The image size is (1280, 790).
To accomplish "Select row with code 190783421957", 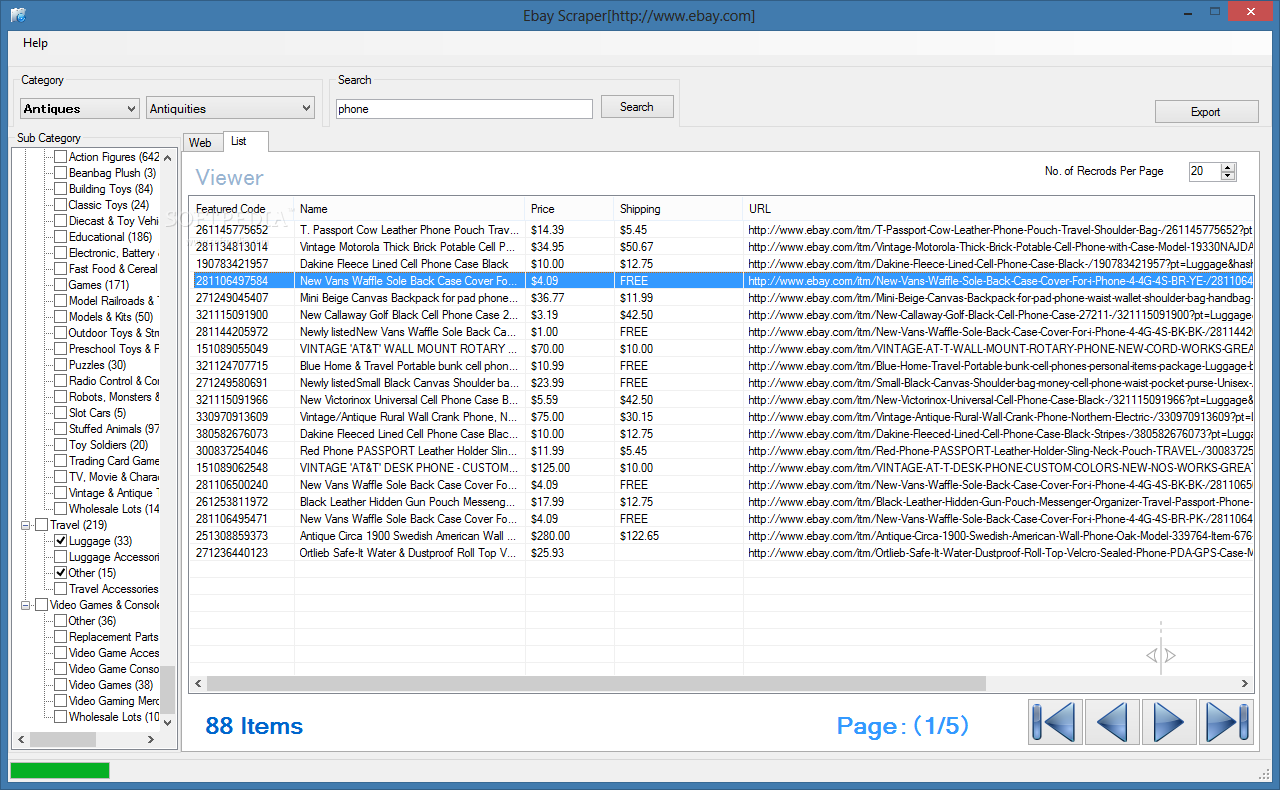I will pyautogui.click(x=722, y=264).
